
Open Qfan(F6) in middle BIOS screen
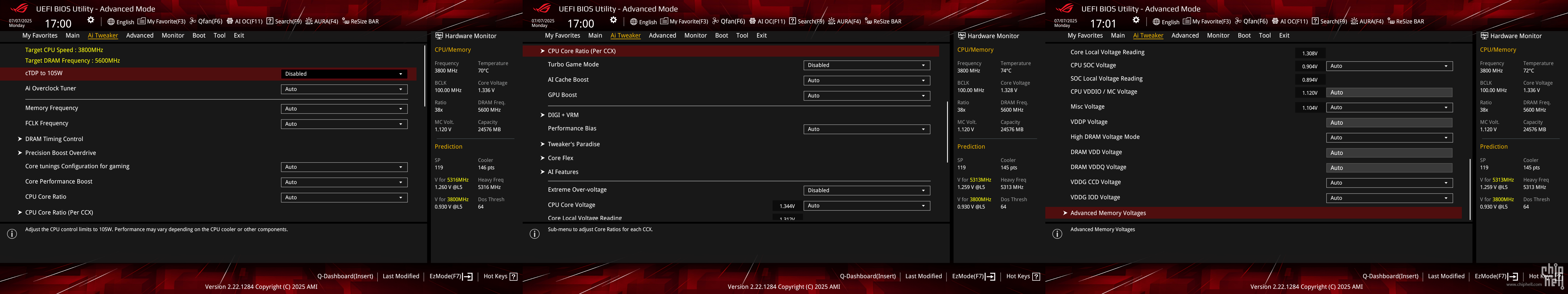coord(729,21)
